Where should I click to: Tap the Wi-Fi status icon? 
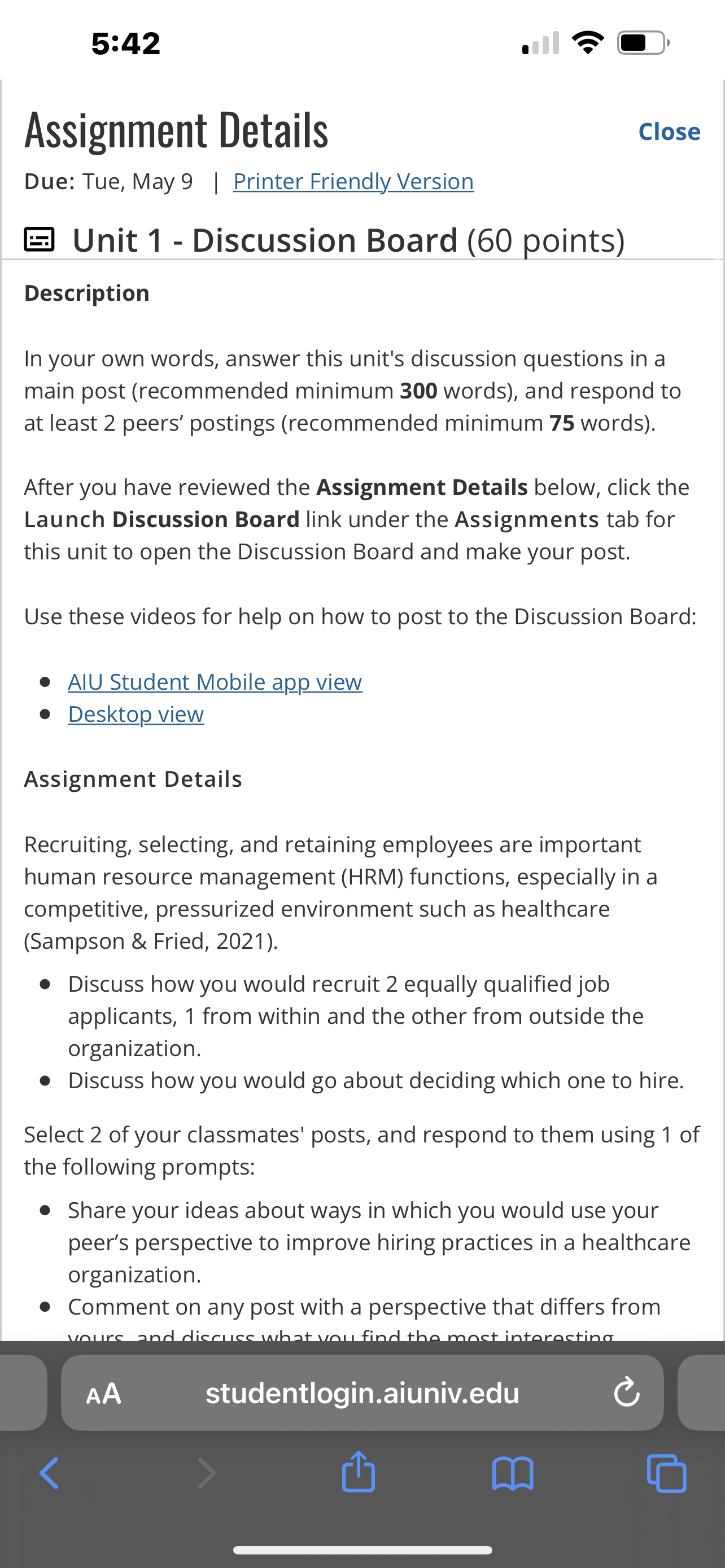[587, 42]
